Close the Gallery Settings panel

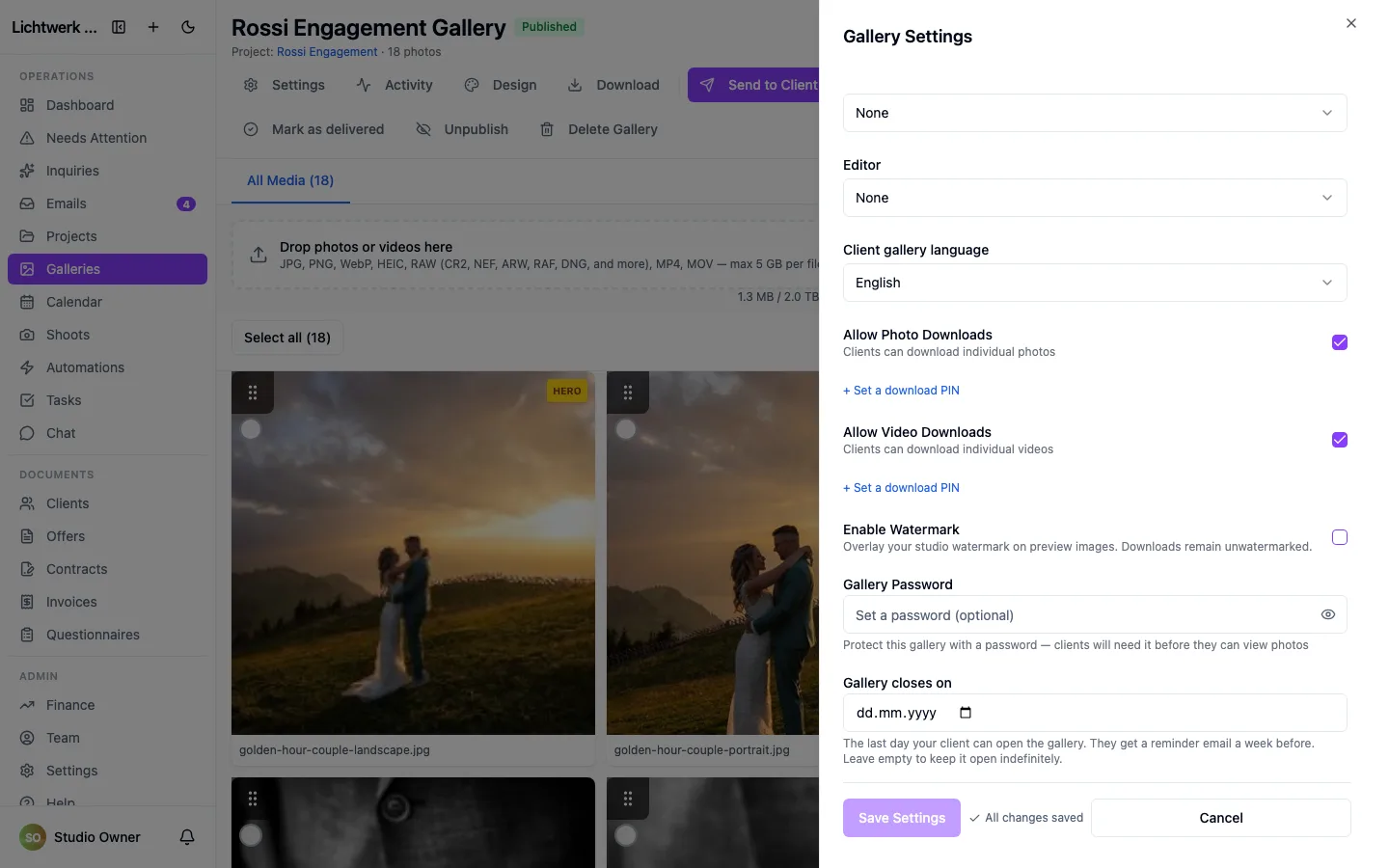coord(1350,23)
